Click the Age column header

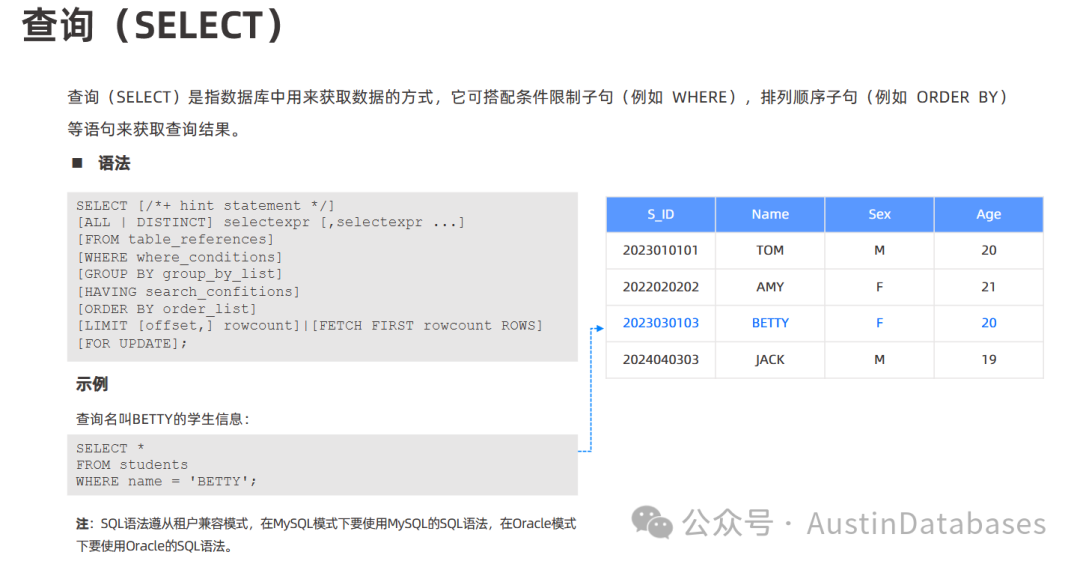pos(988,214)
